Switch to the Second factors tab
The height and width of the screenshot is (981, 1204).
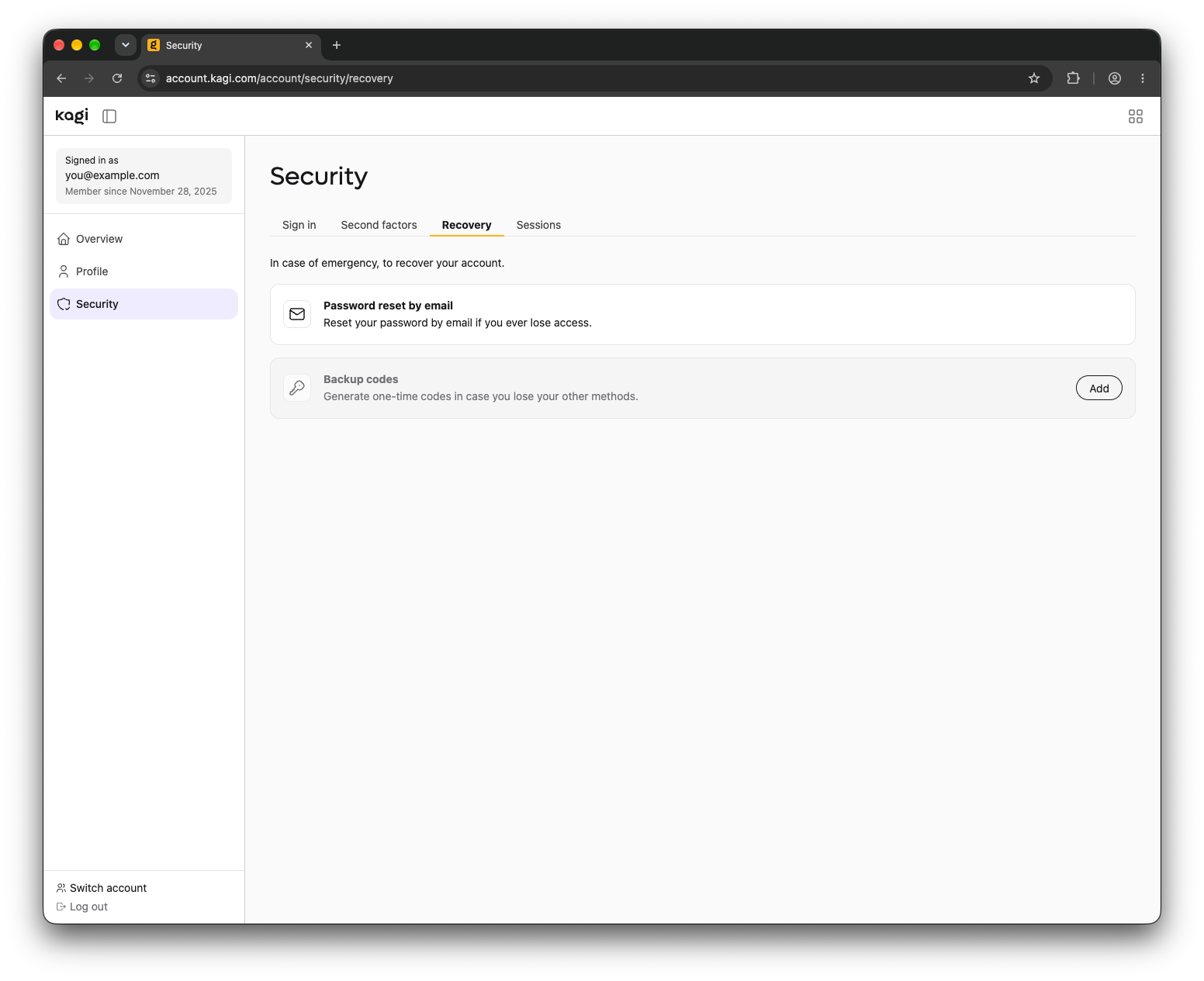tap(379, 225)
